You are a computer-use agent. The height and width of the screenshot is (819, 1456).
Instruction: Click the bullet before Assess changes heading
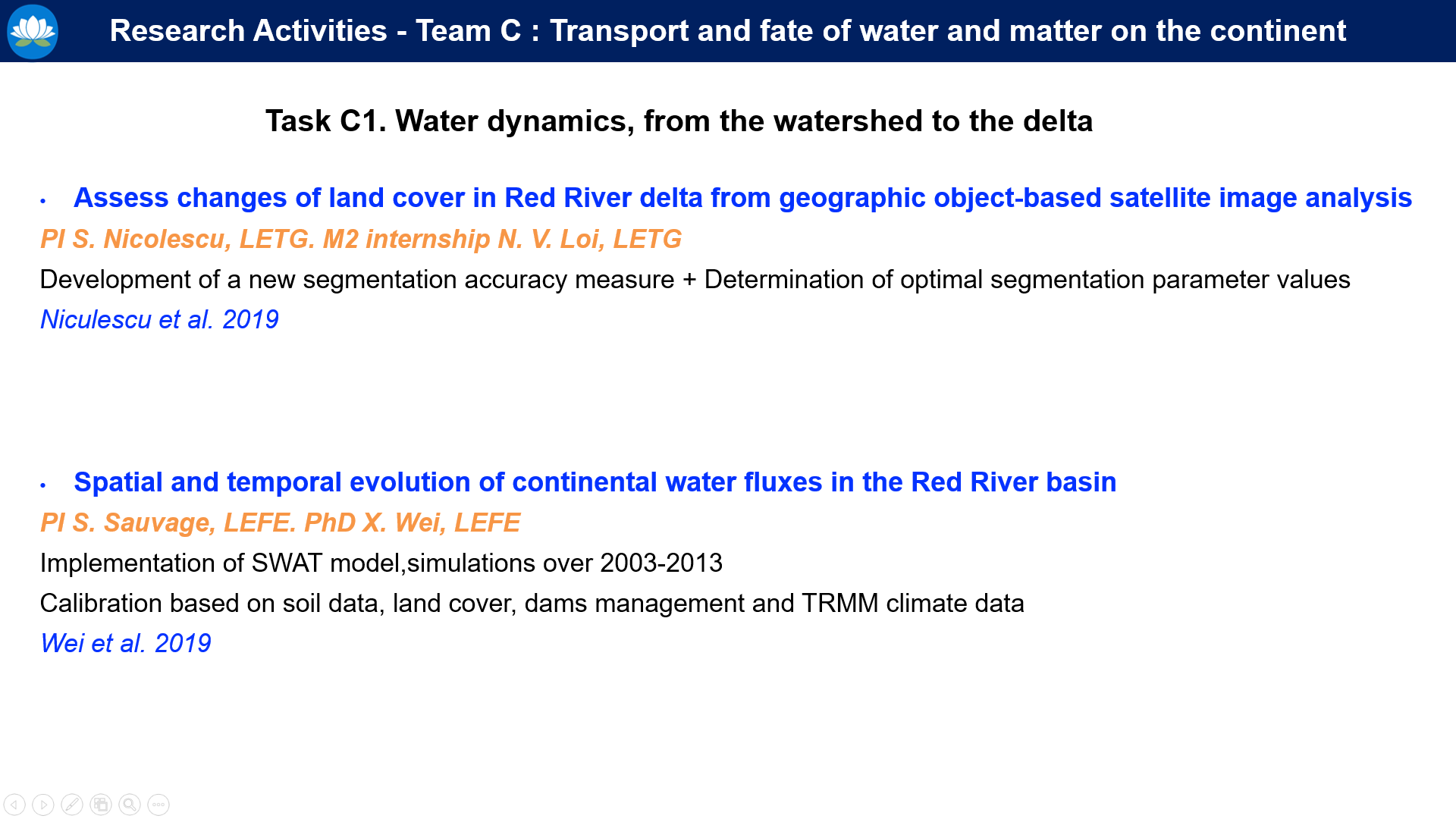(x=43, y=201)
